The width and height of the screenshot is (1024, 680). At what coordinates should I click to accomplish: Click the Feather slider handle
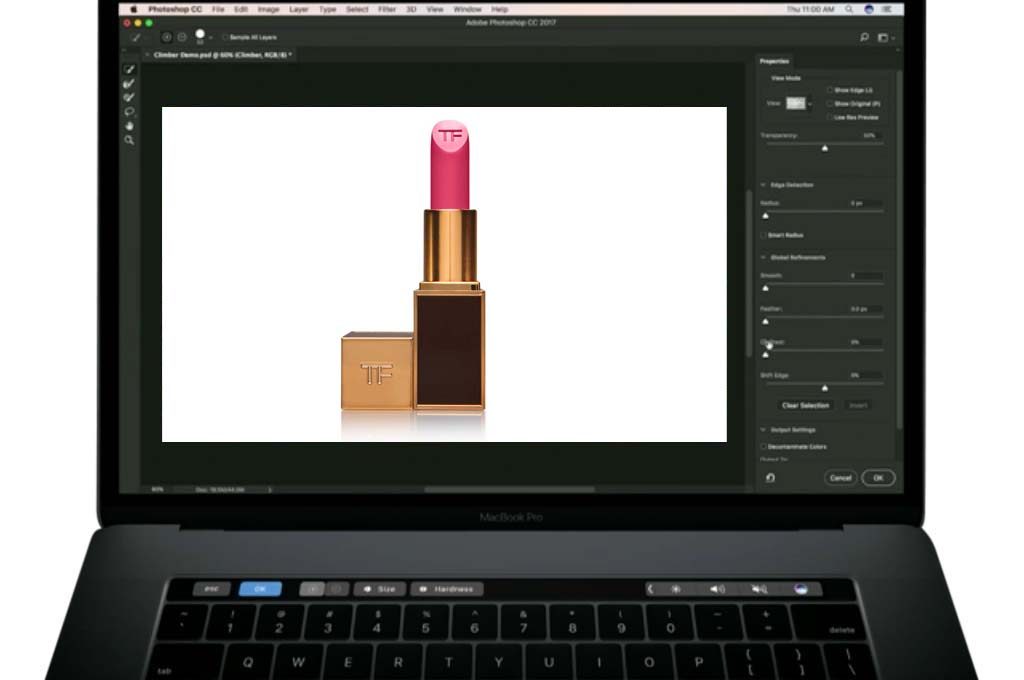[x=765, y=322]
